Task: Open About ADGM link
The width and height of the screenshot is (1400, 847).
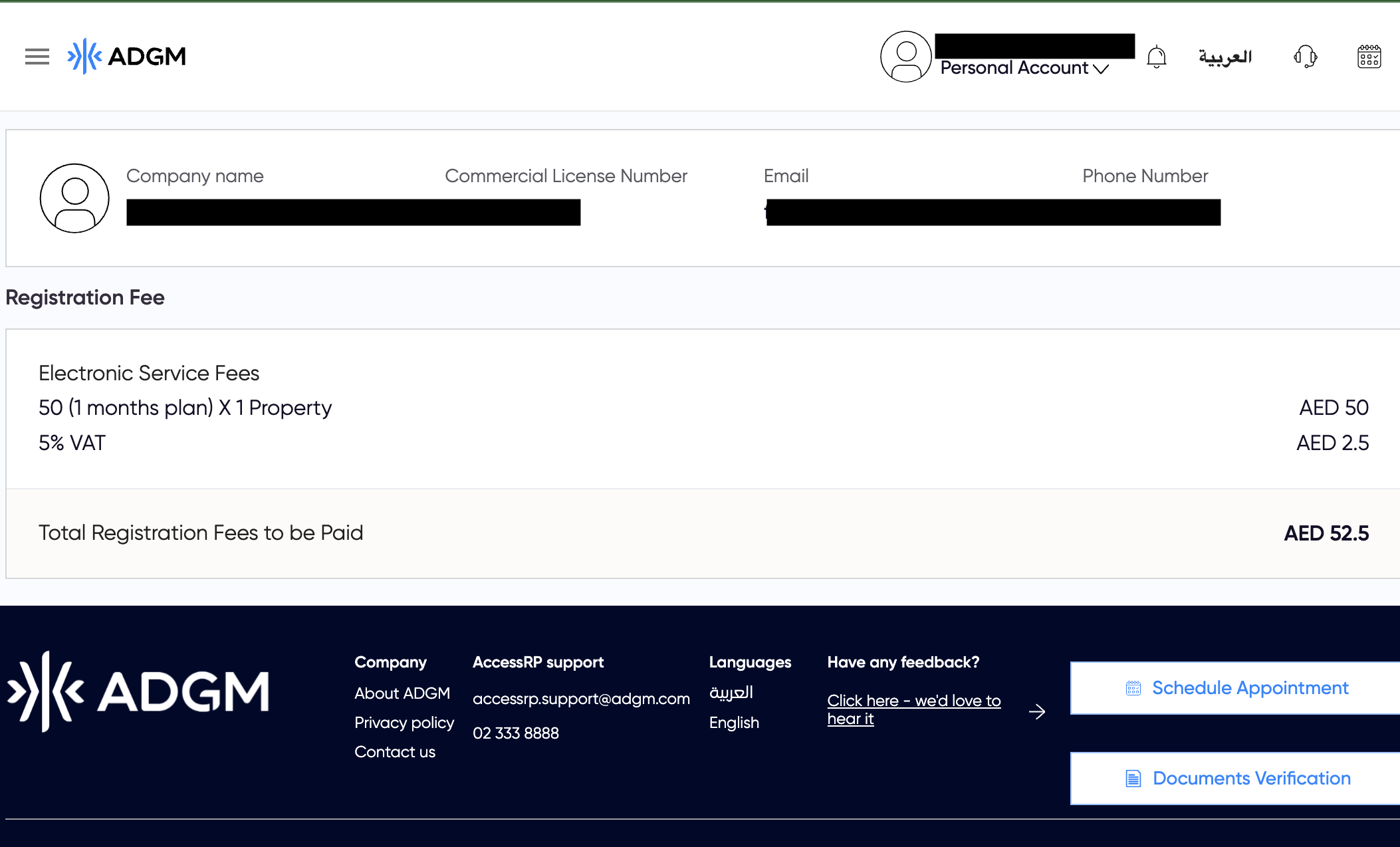Action: pyautogui.click(x=402, y=693)
